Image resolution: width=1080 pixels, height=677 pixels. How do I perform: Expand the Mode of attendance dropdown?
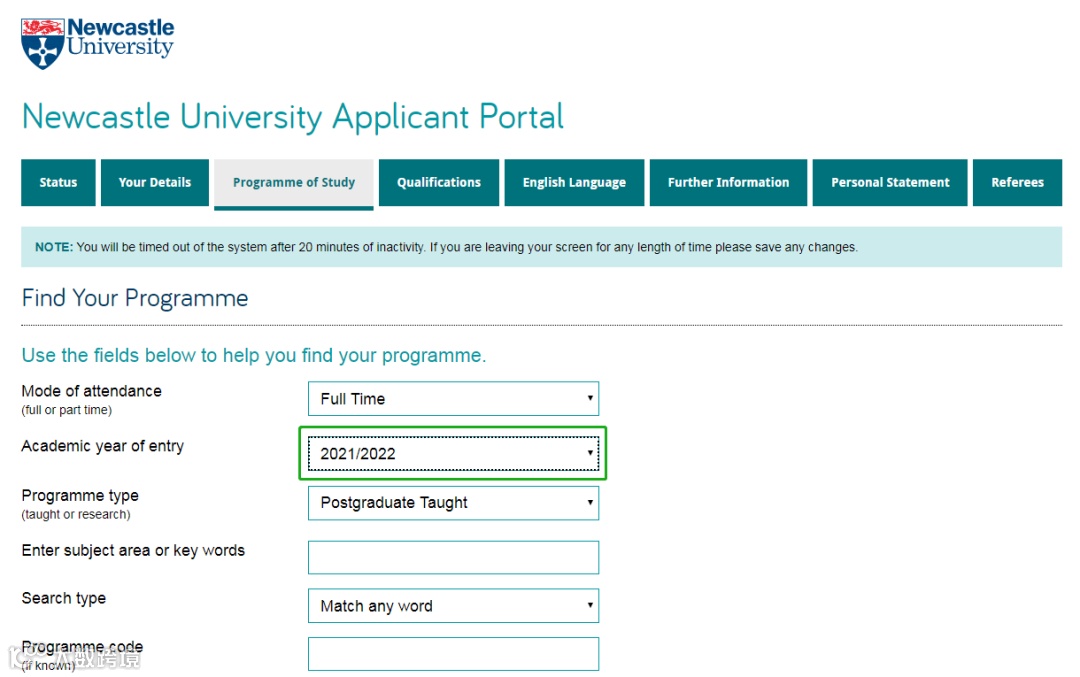pos(453,399)
